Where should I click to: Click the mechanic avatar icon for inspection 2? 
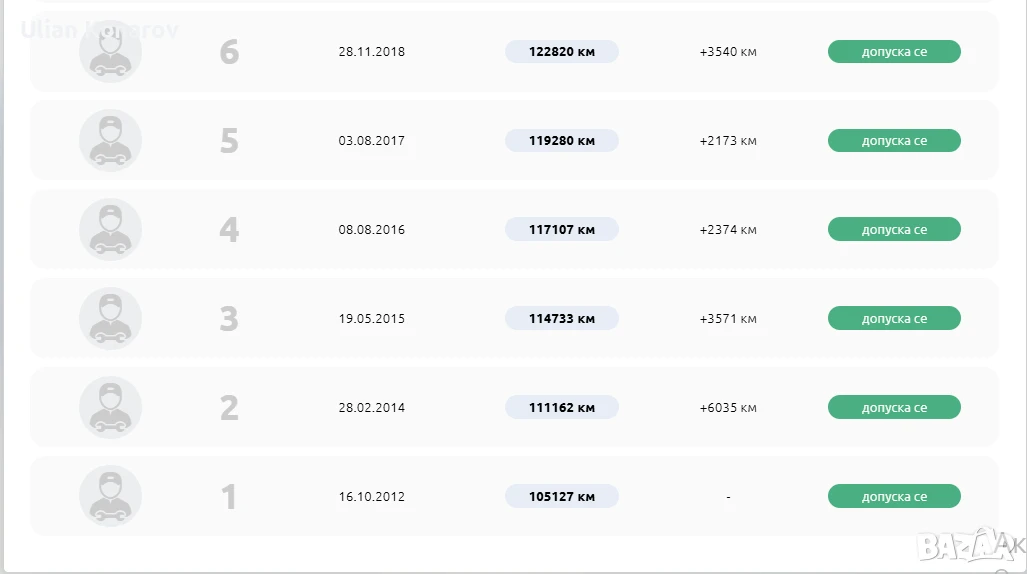pos(110,408)
